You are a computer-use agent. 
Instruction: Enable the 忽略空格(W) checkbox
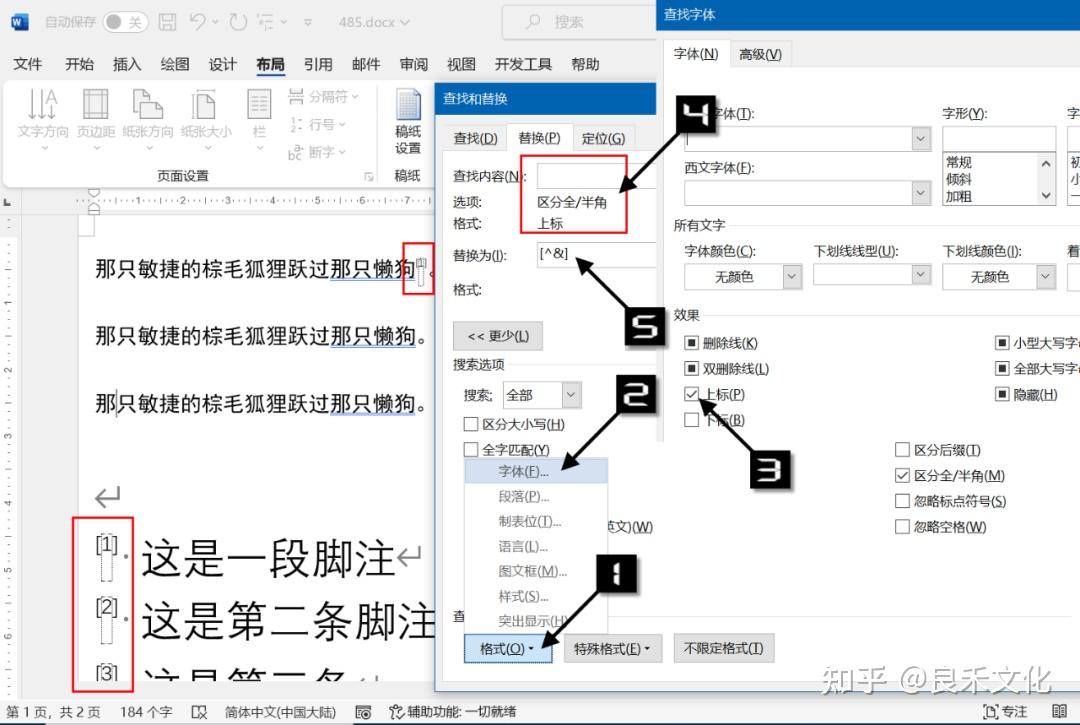click(902, 527)
